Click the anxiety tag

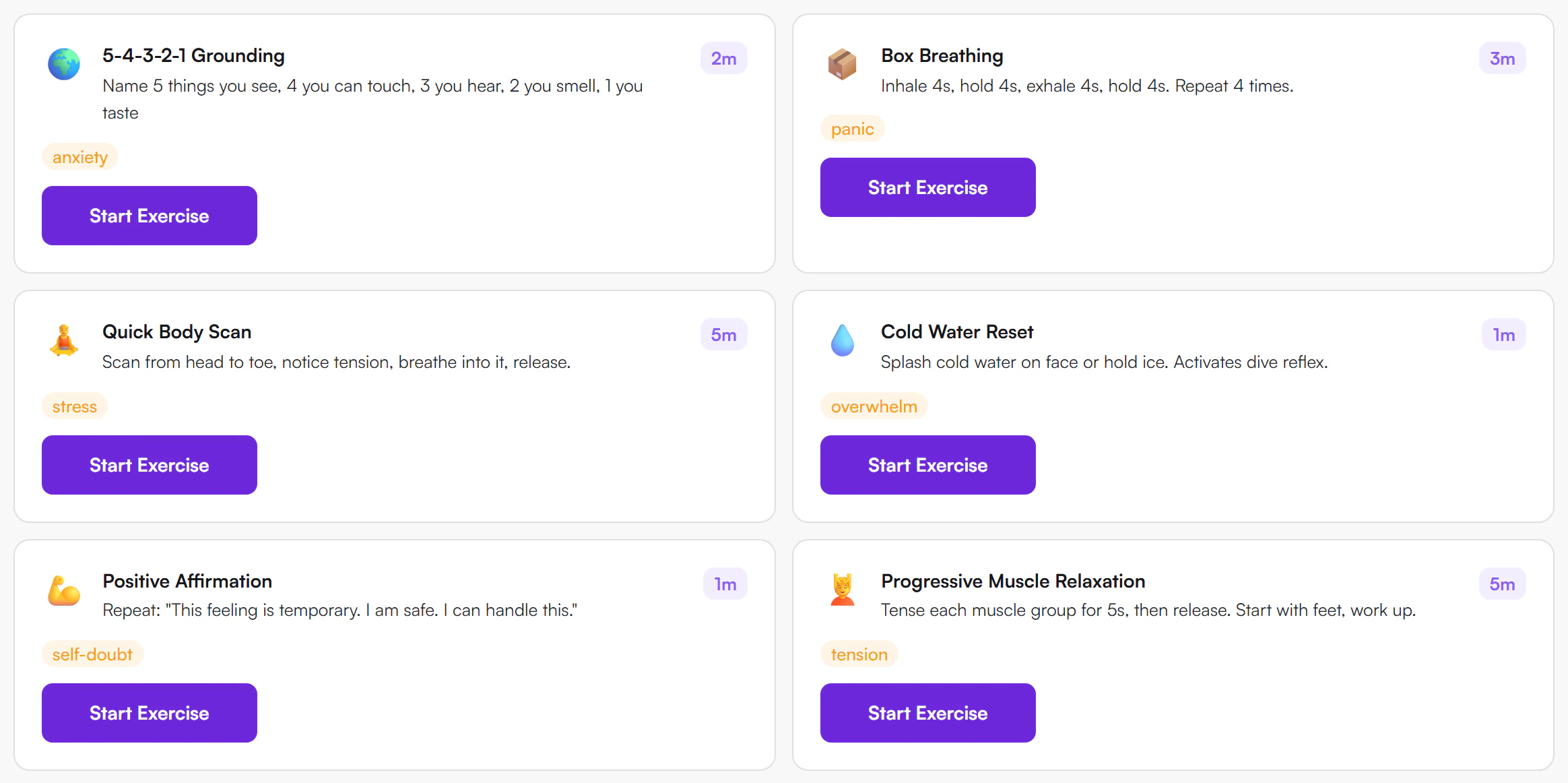pos(80,157)
